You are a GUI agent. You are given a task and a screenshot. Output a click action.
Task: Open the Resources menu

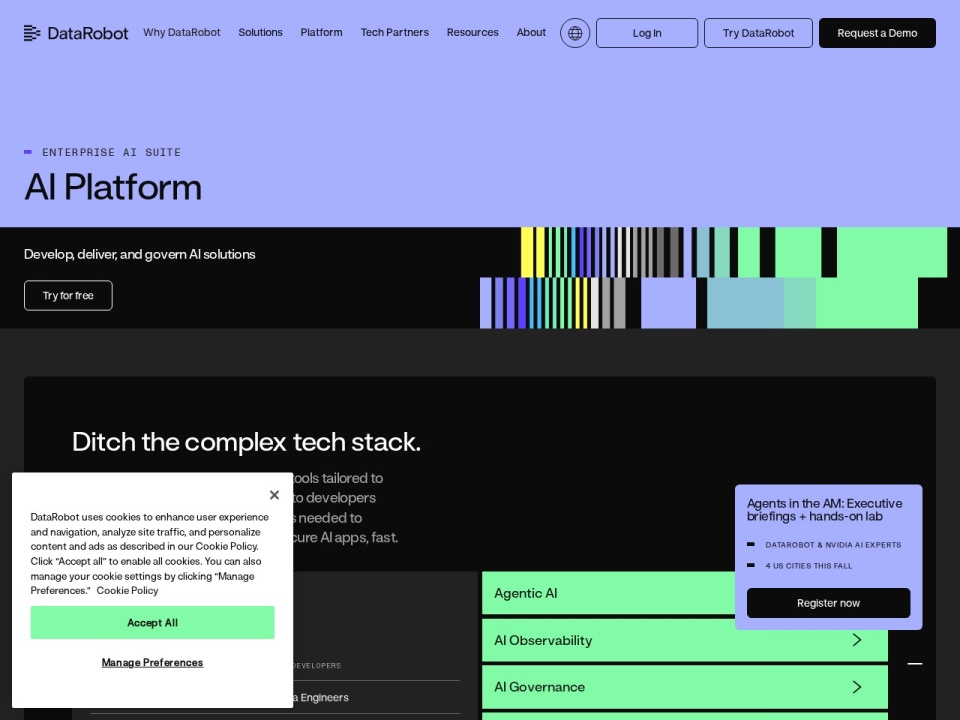pyautogui.click(x=473, y=32)
